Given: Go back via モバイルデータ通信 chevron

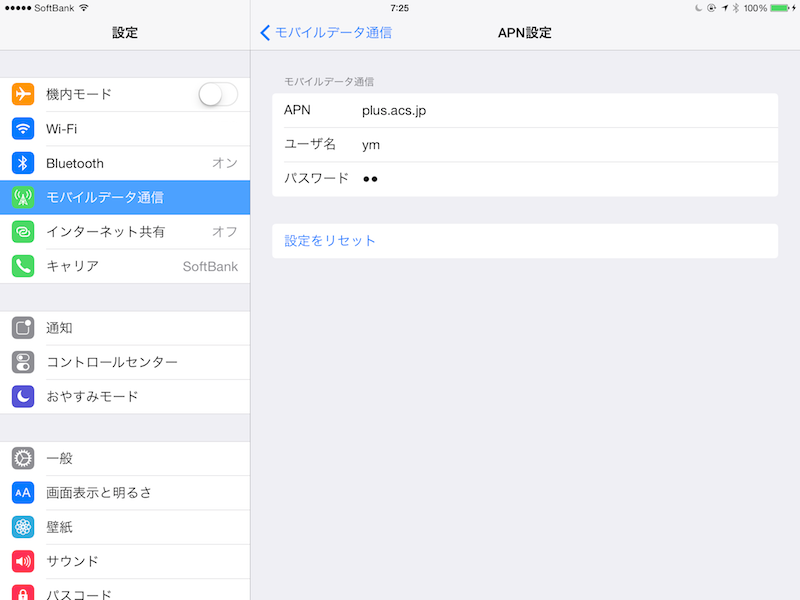Looking at the screenshot, I should tap(326, 33).
